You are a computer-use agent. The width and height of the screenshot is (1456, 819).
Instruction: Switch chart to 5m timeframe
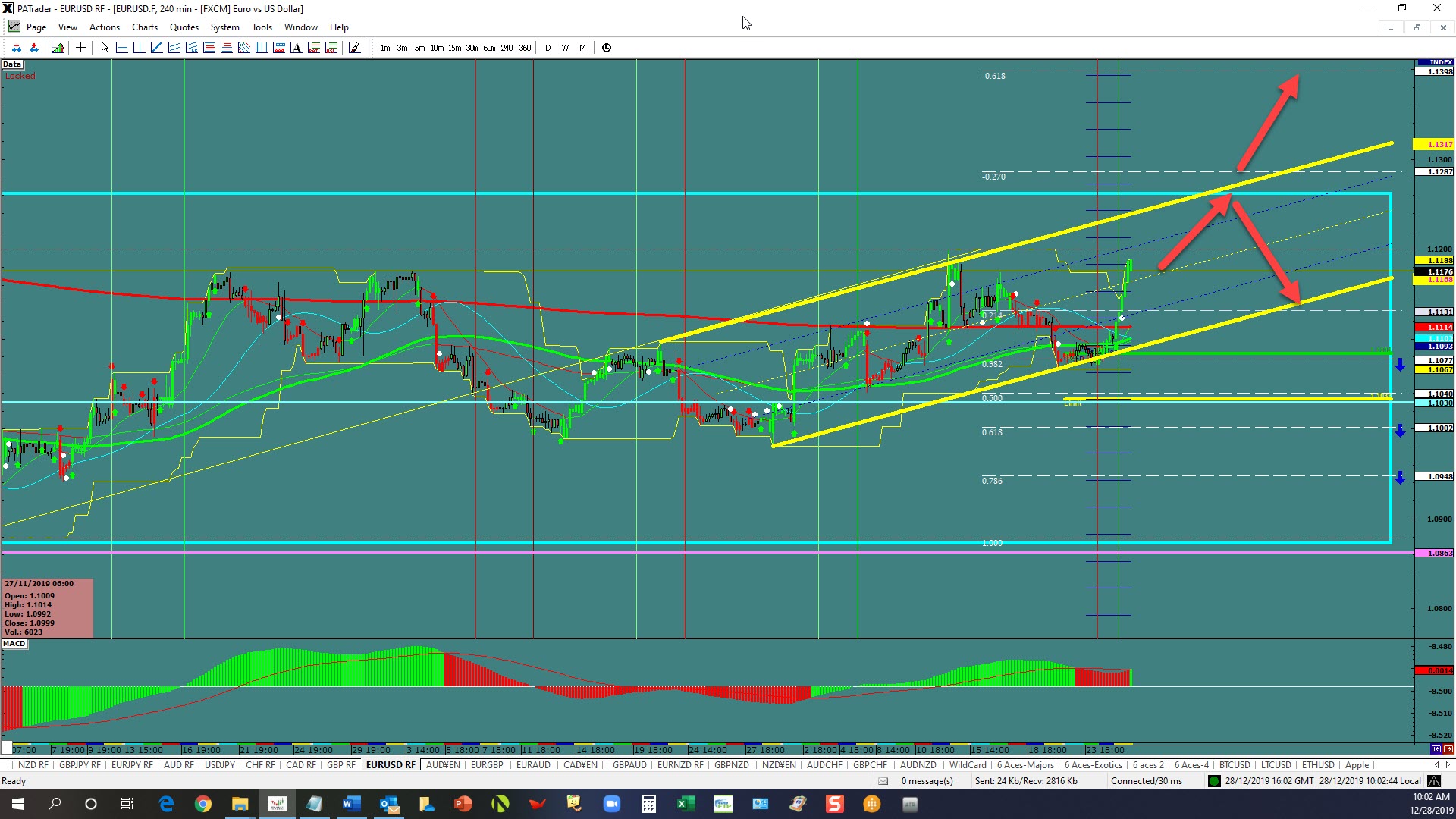(419, 48)
